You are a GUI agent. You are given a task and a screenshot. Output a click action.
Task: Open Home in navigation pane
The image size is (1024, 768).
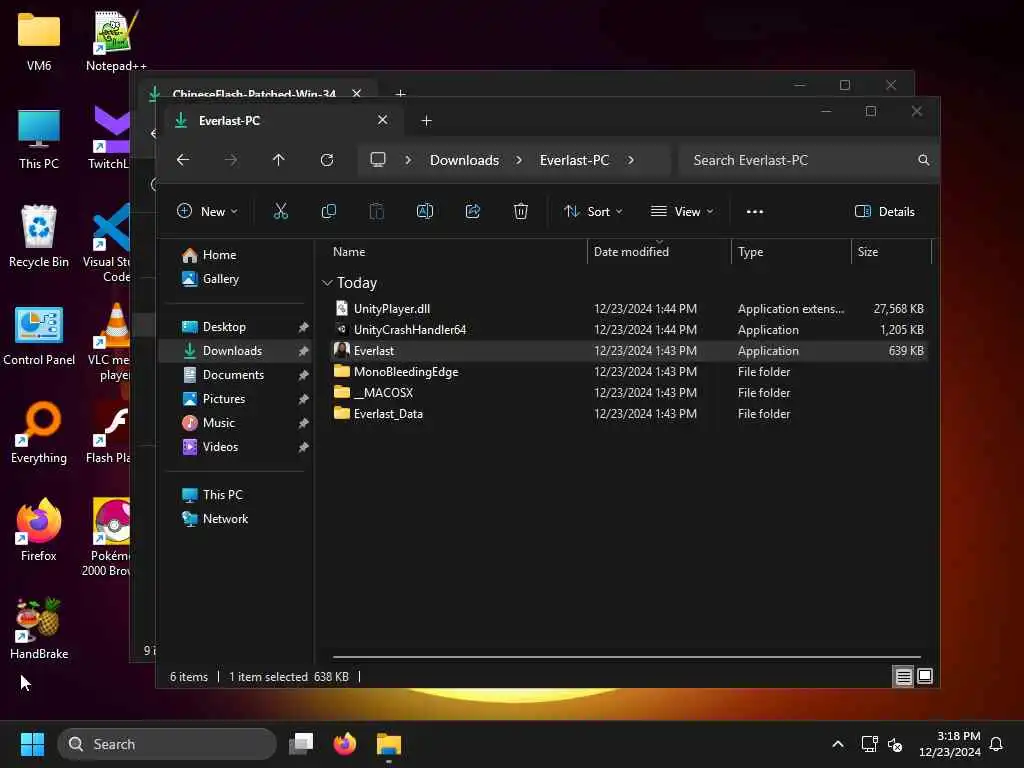point(219,255)
